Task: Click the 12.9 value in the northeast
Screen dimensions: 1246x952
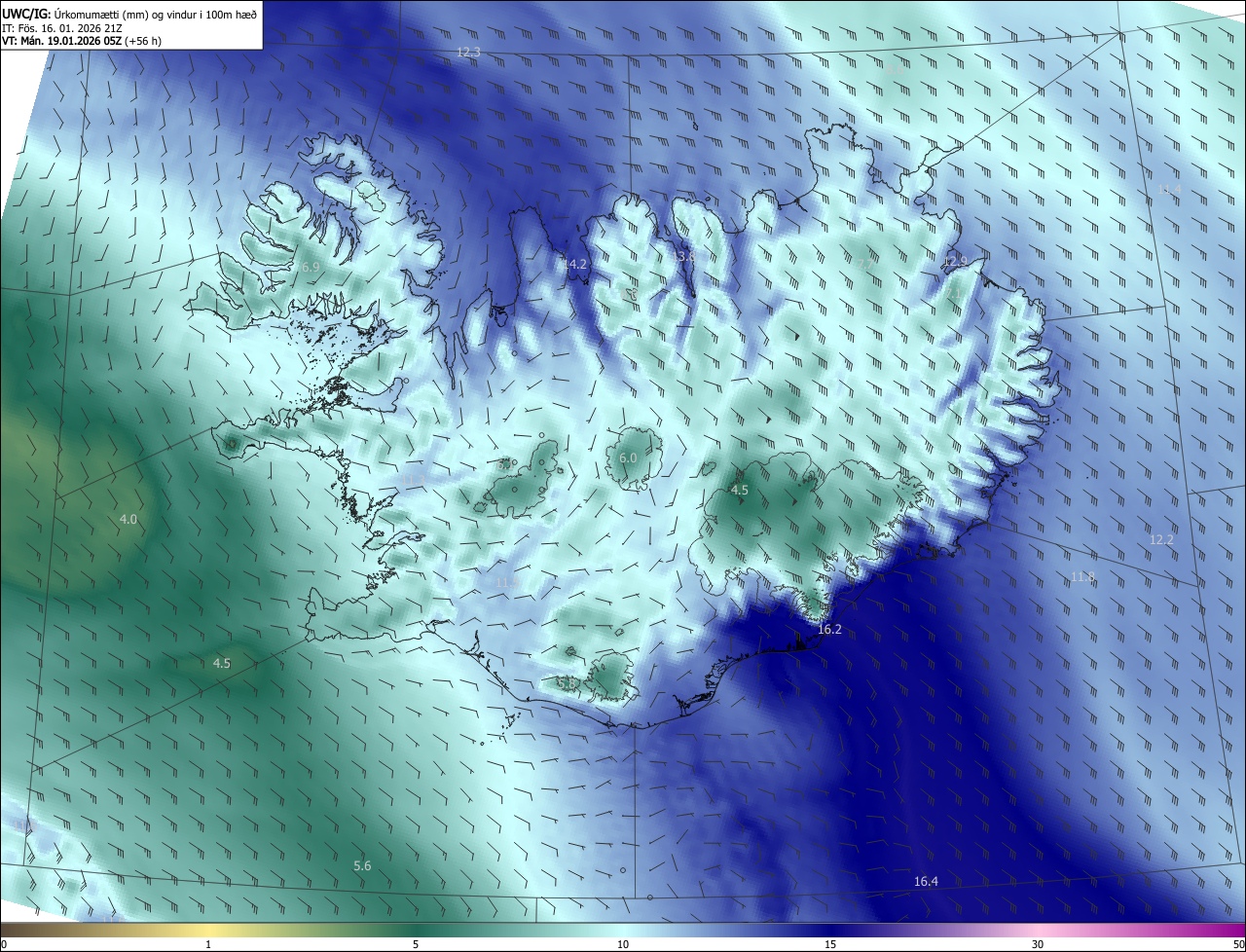Action: pos(956,262)
